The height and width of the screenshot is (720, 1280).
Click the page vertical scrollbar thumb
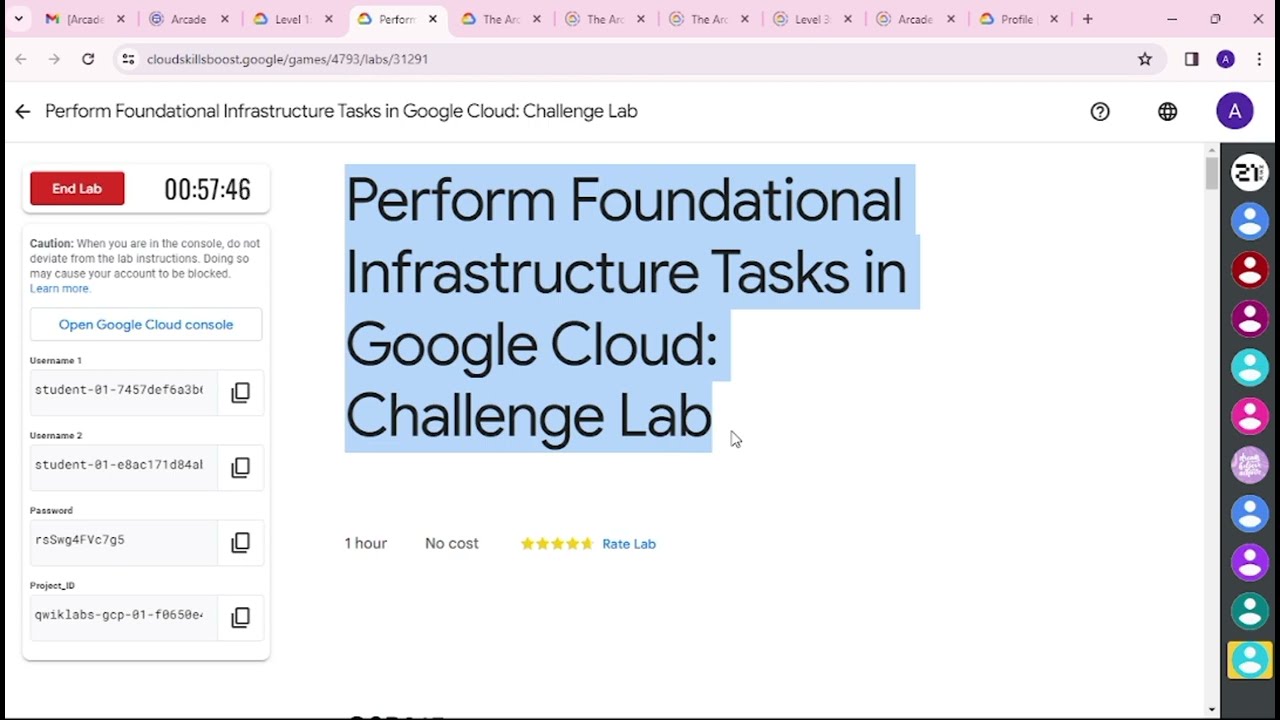click(x=1212, y=173)
